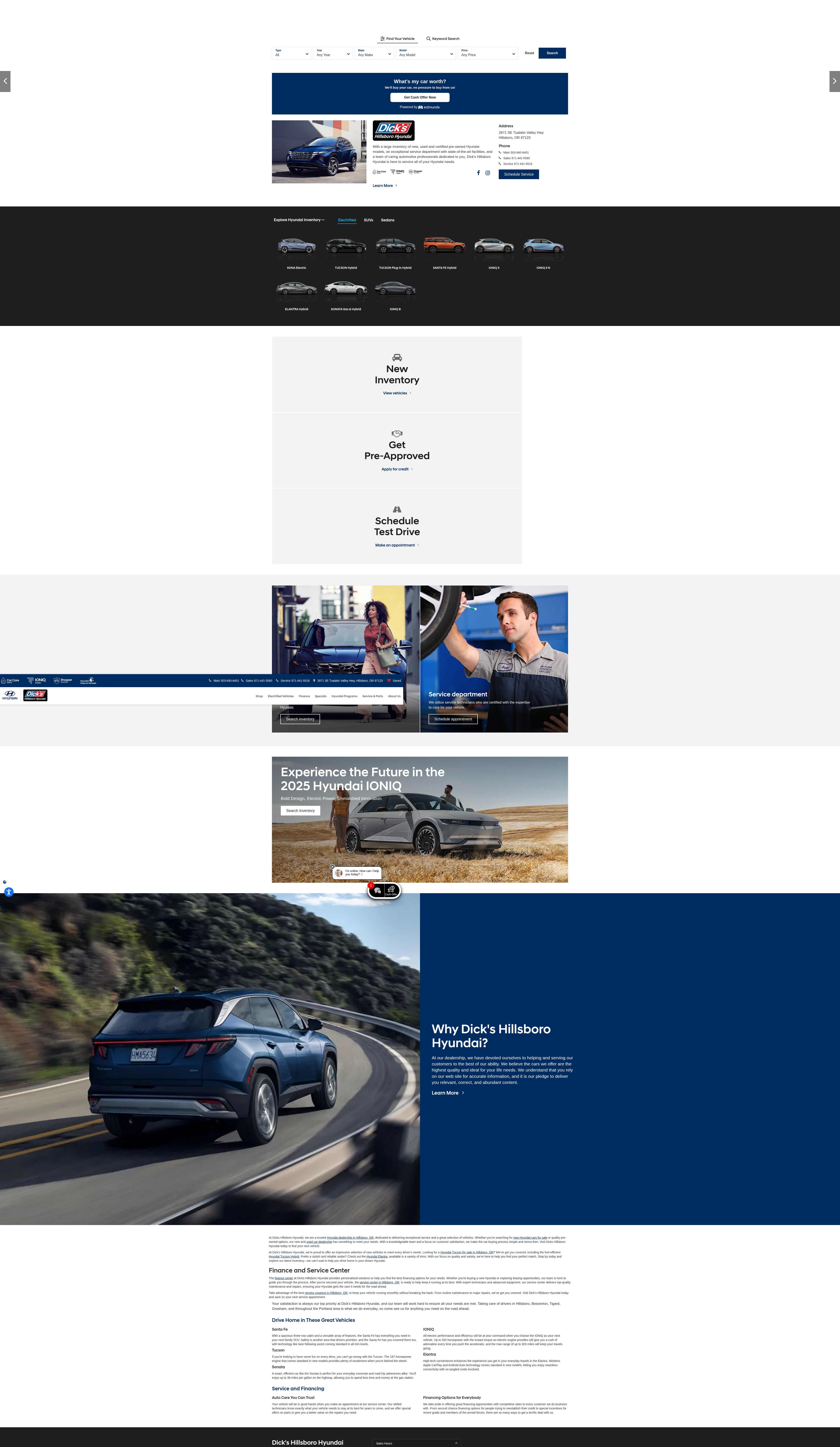Click the next slide arrow on the right edge
Image resolution: width=840 pixels, height=1447 pixels.
[835, 81]
